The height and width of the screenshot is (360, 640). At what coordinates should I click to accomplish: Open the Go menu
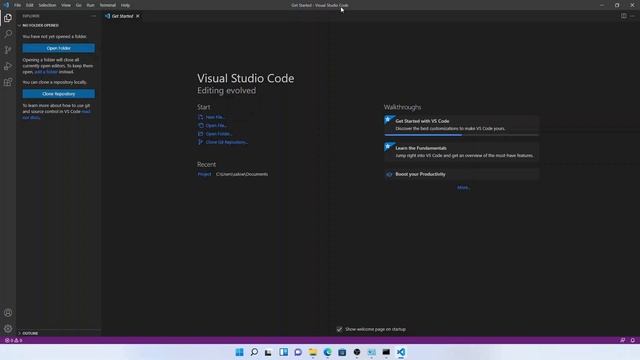point(79,5)
